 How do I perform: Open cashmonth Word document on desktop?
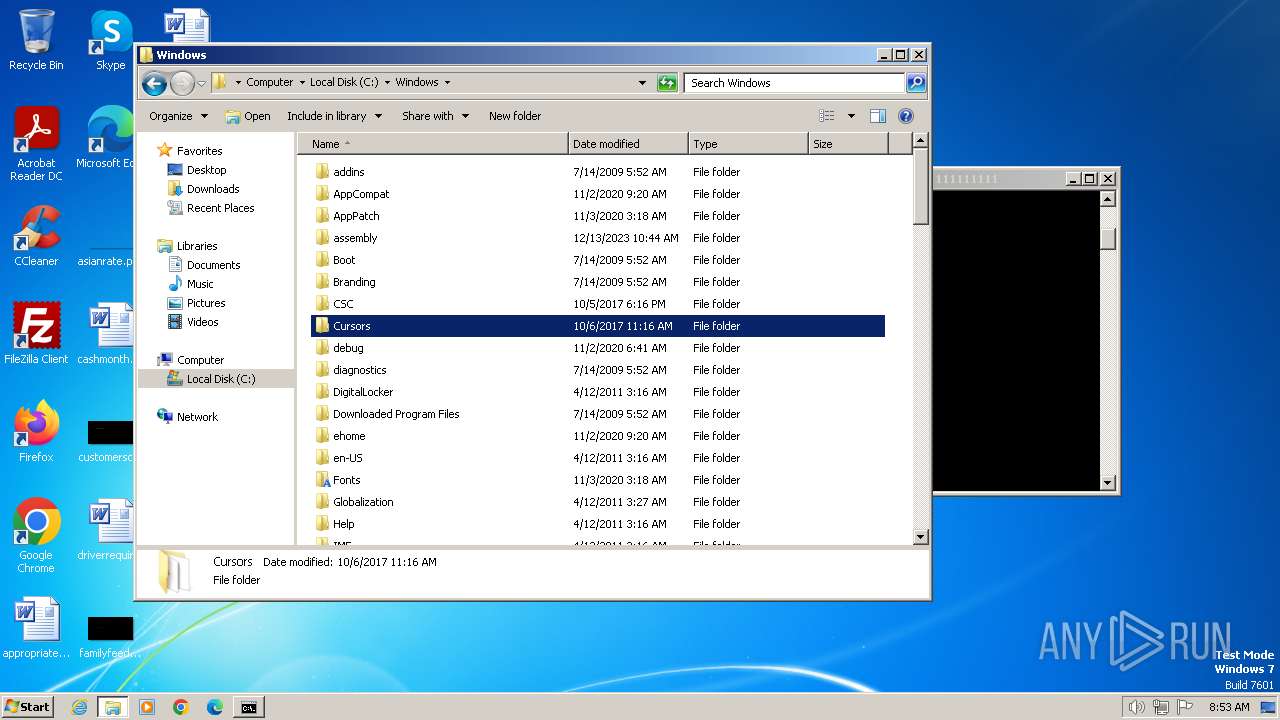click(105, 333)
